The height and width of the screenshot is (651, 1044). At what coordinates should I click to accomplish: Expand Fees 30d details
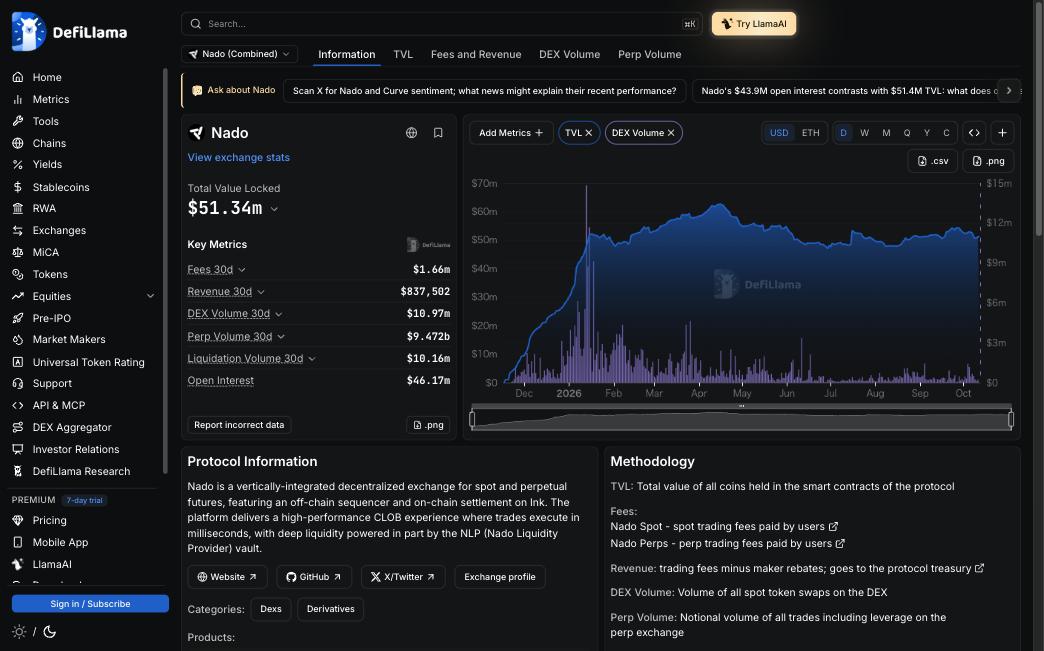[x=242, y=270]
